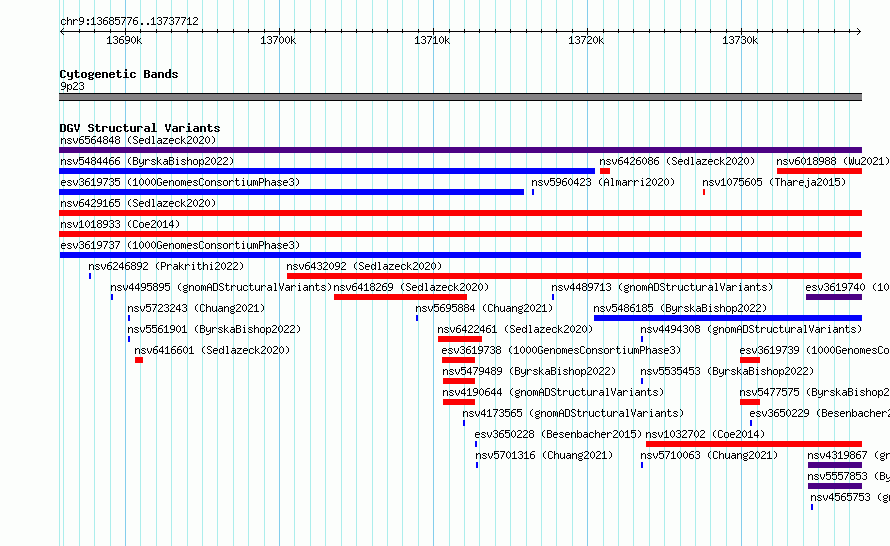Open the esv3619740 variant label

(x=847, y=287)
